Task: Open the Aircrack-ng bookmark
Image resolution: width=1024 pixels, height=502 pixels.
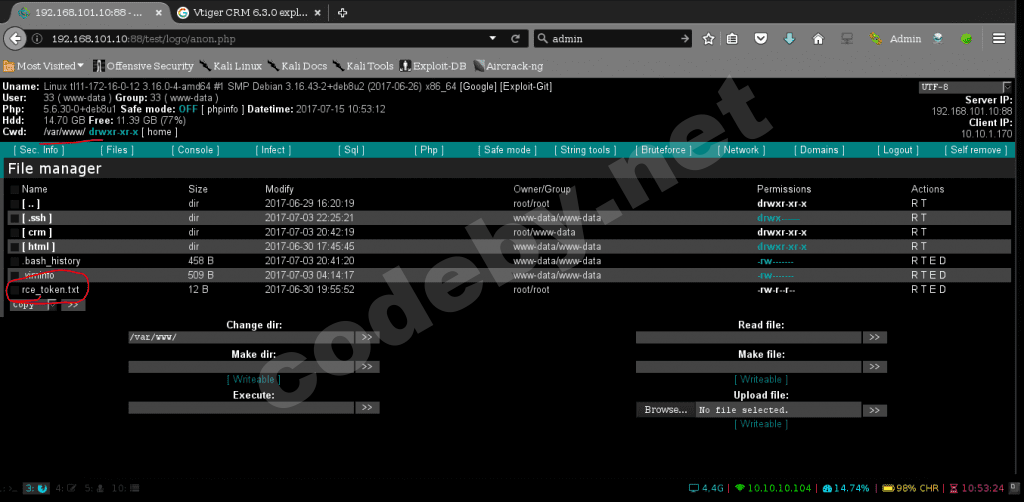Action: click(508, 66)
